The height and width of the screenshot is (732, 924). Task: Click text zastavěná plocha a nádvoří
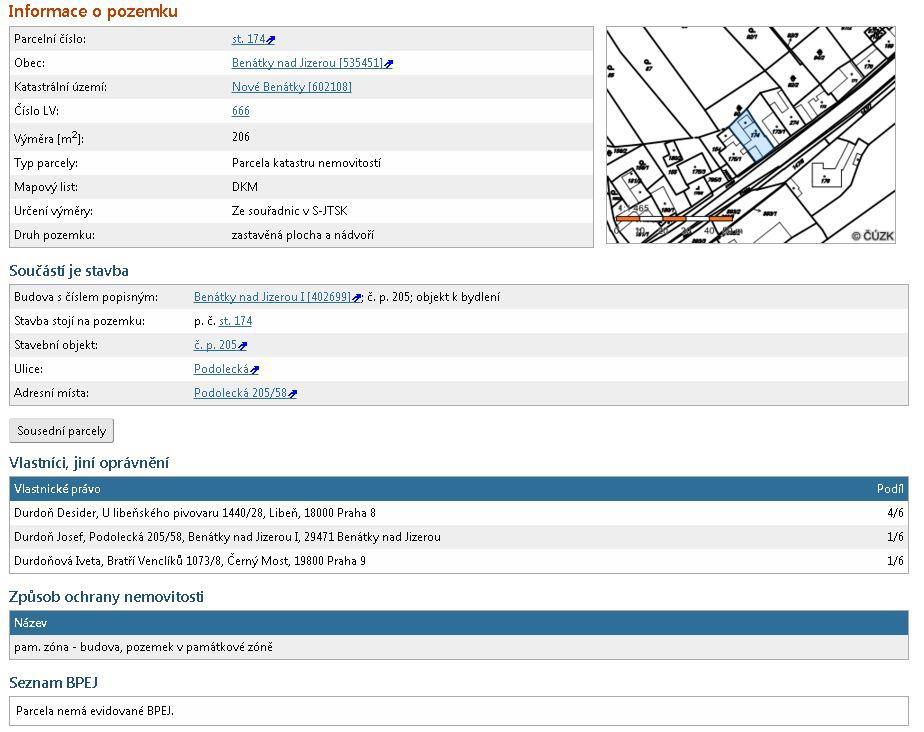pyautogui.click(x=303, y=235)
